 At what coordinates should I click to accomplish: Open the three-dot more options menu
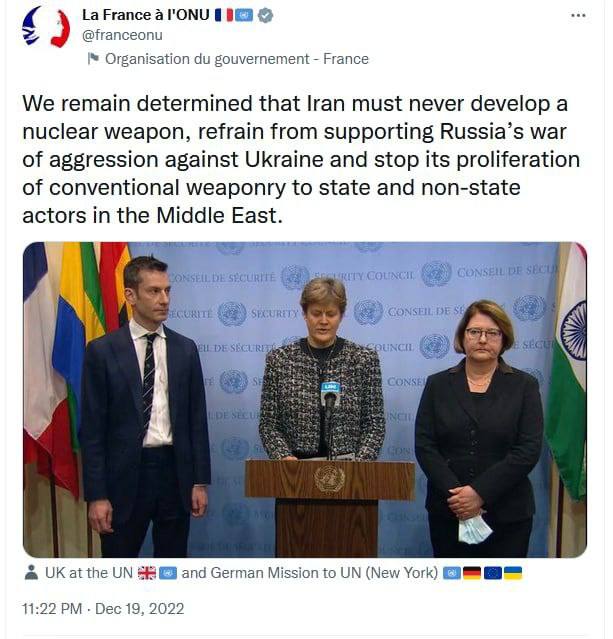pyautogui.click(x=578, y=16)
